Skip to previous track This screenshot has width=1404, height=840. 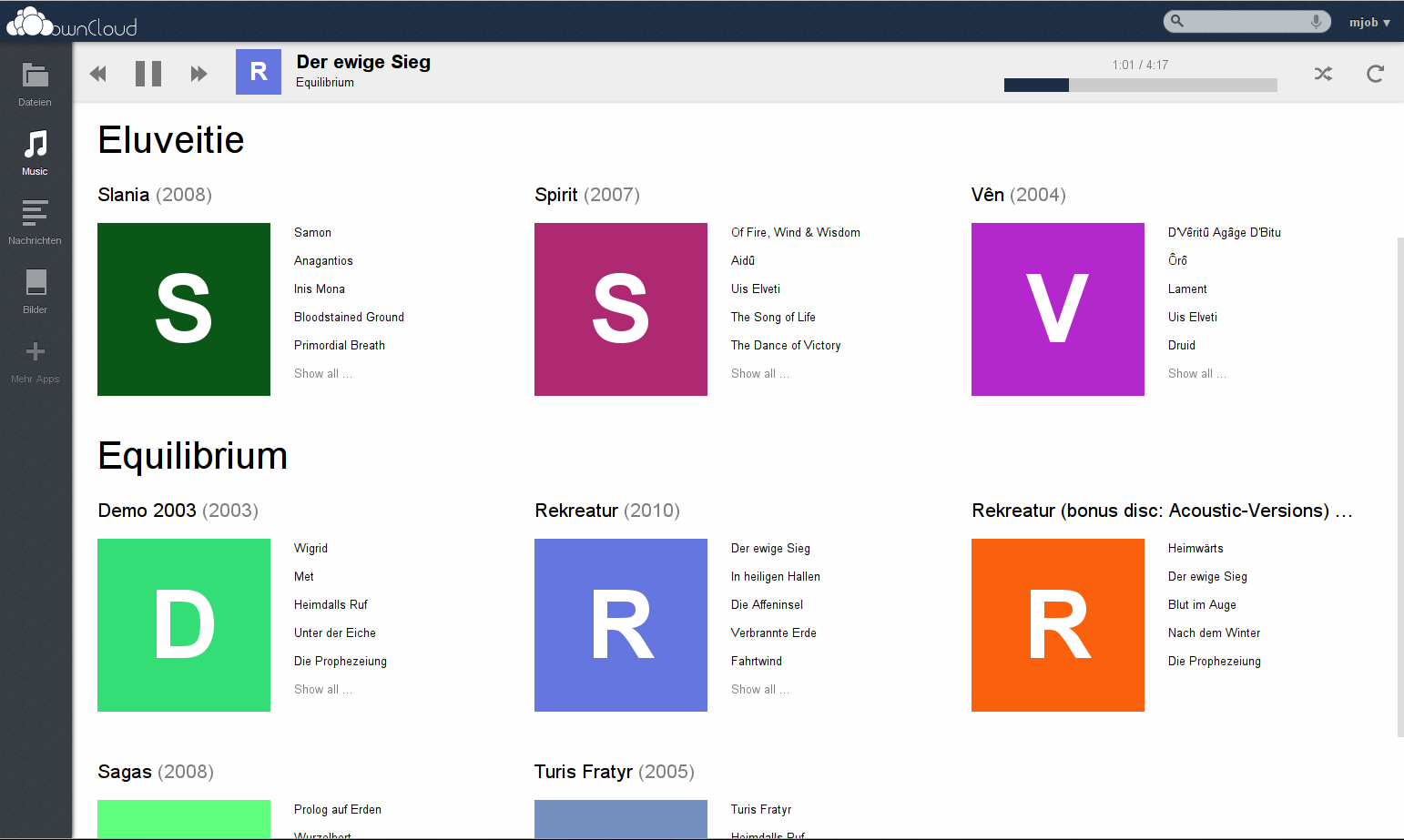tap(98, 74)
